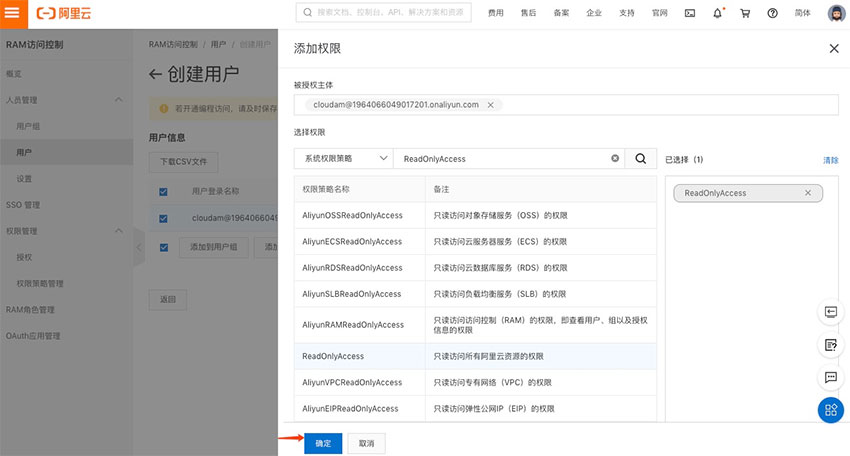The height and width of the screenshot is (456, 850).
Task: Open the 企业 top menu
Action: point(594,13)
